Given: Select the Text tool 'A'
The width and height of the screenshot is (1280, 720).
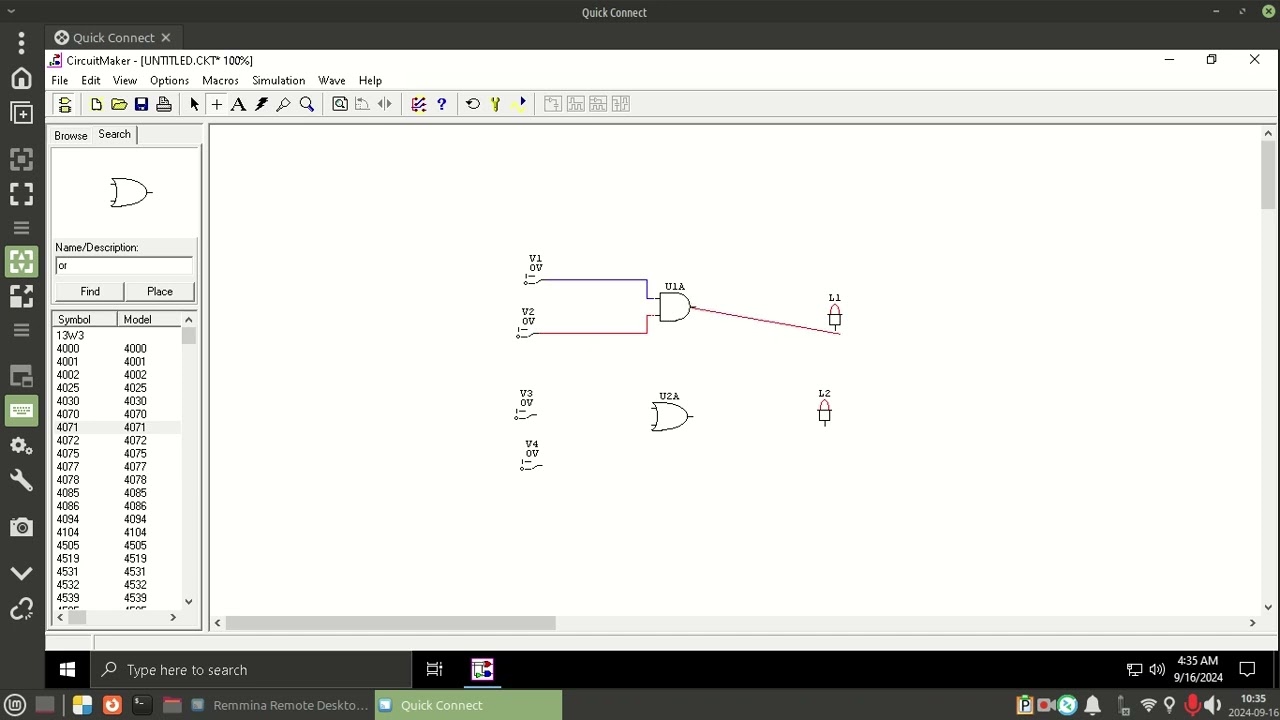Looking at the screenshot, I should pyautogui.click(x=239, y=104).
